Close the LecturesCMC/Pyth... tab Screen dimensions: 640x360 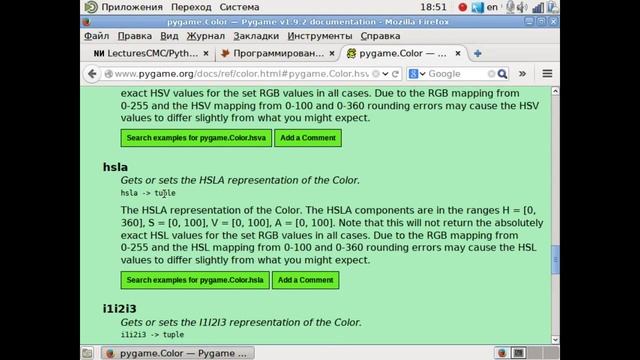(206, 53)
